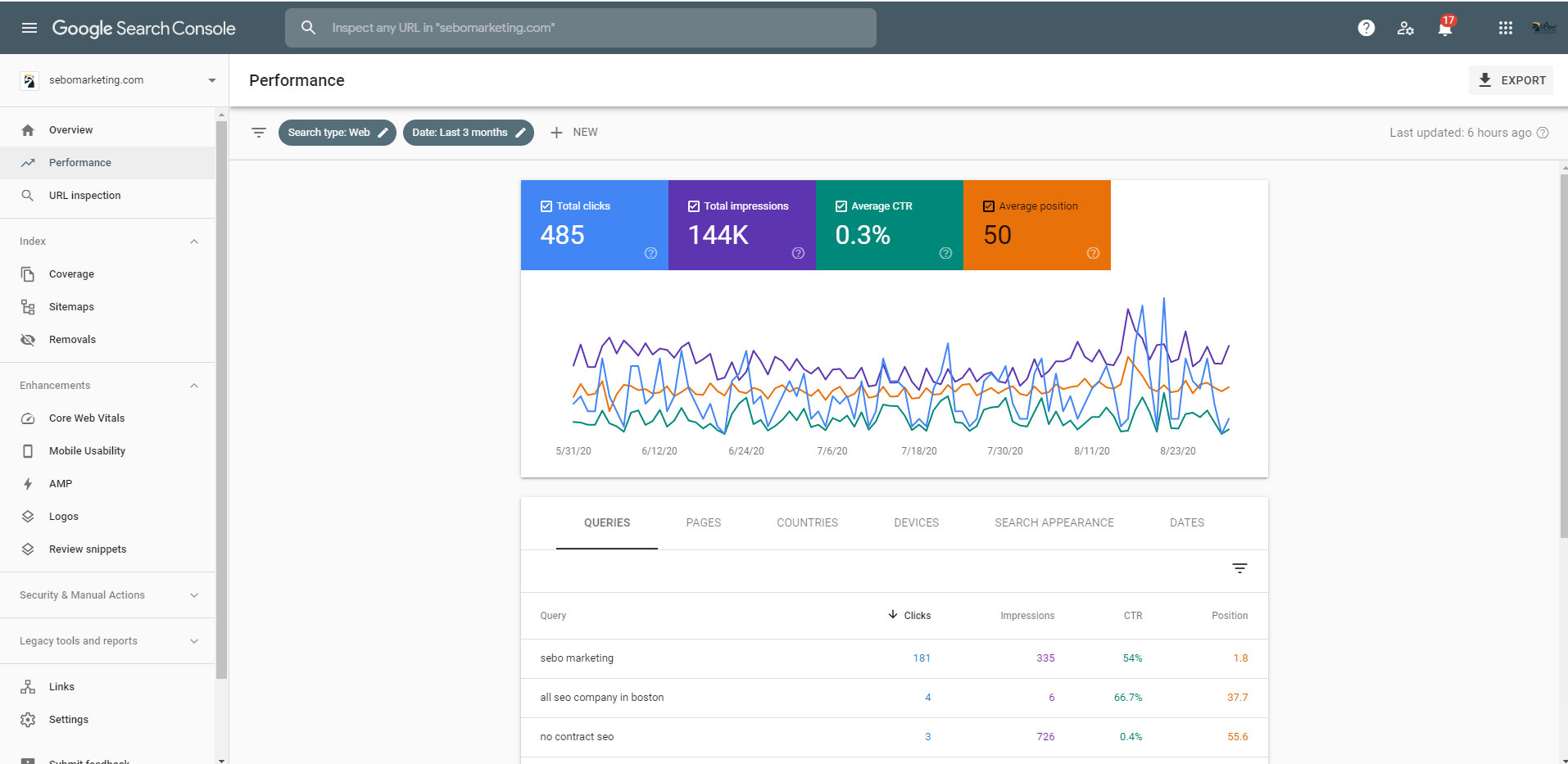The image size is (1568, 764).
Task: Open URL inspection in the sidebar
Action: tap(107, 196)
